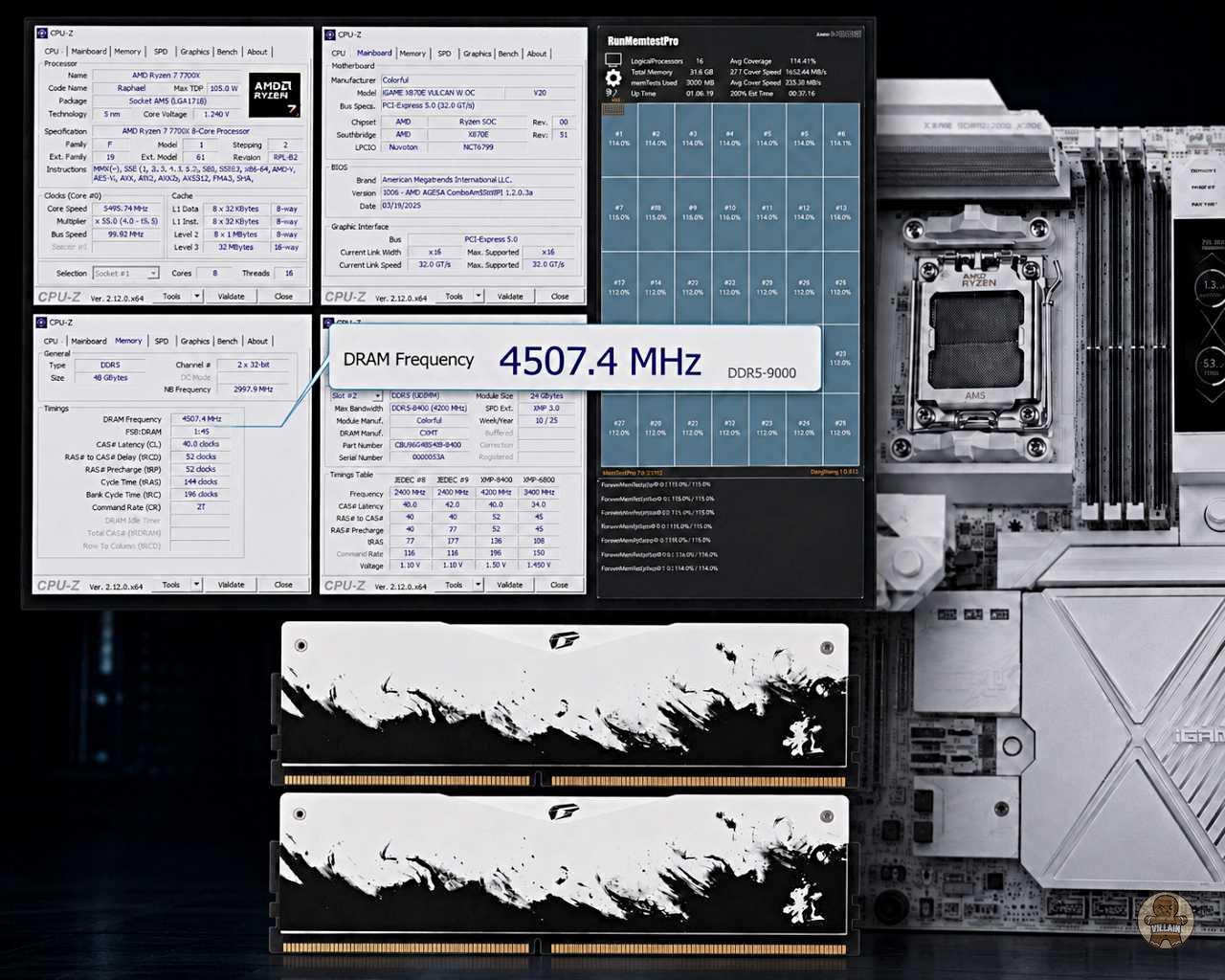Open Graphics tab in the Motherboard window
Screen dimensions: 1225x980
tap(478, 54)
